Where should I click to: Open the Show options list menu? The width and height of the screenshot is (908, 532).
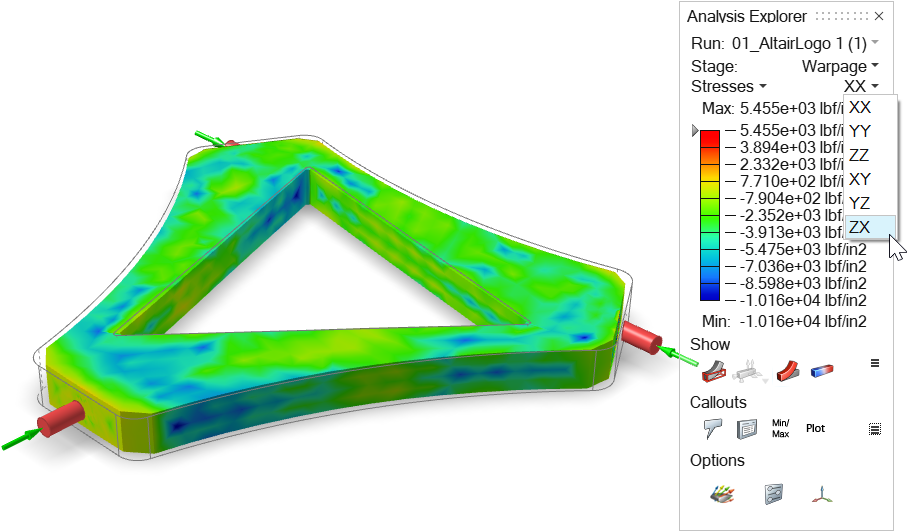[875, 363]
